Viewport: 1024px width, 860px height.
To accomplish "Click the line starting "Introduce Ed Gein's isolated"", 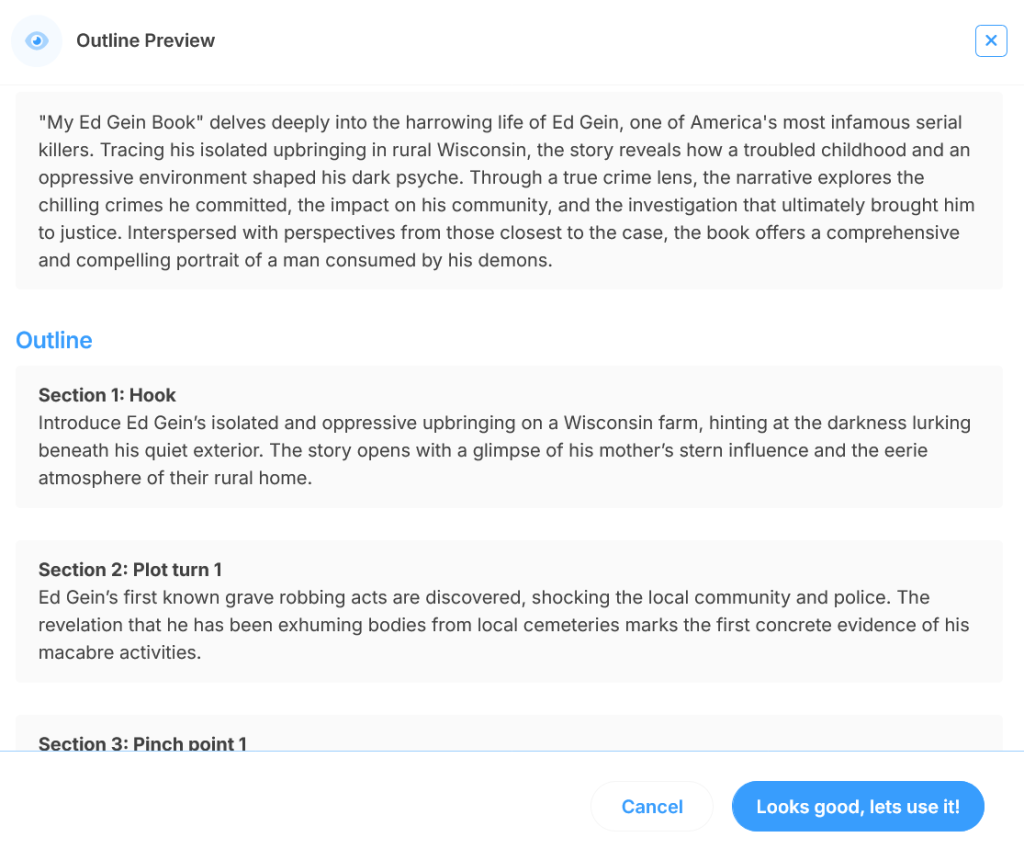I will 504,423.
